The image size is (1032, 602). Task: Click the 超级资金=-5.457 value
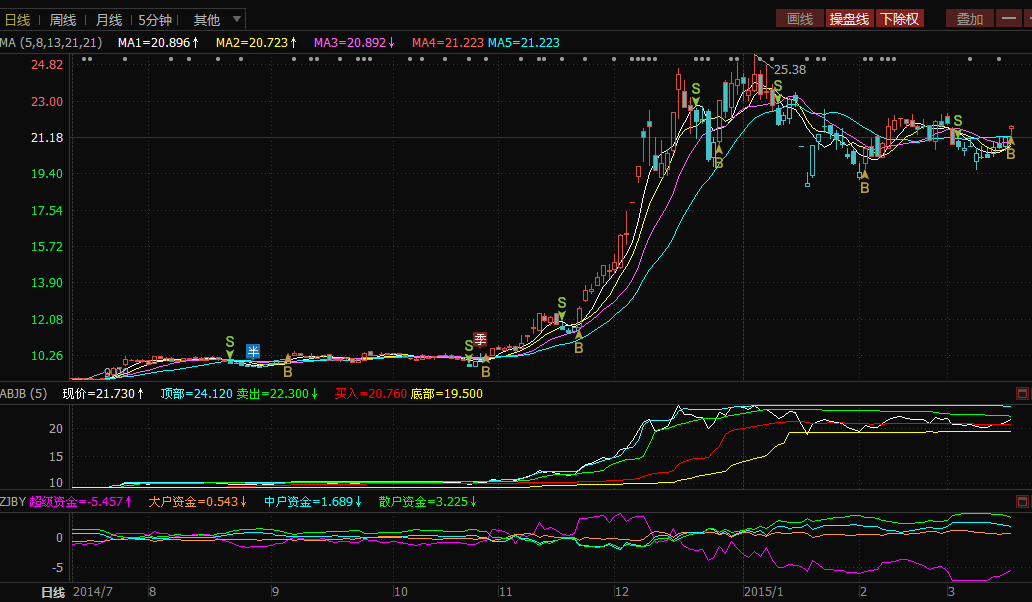pyautogui.click(x=81, y=501)
